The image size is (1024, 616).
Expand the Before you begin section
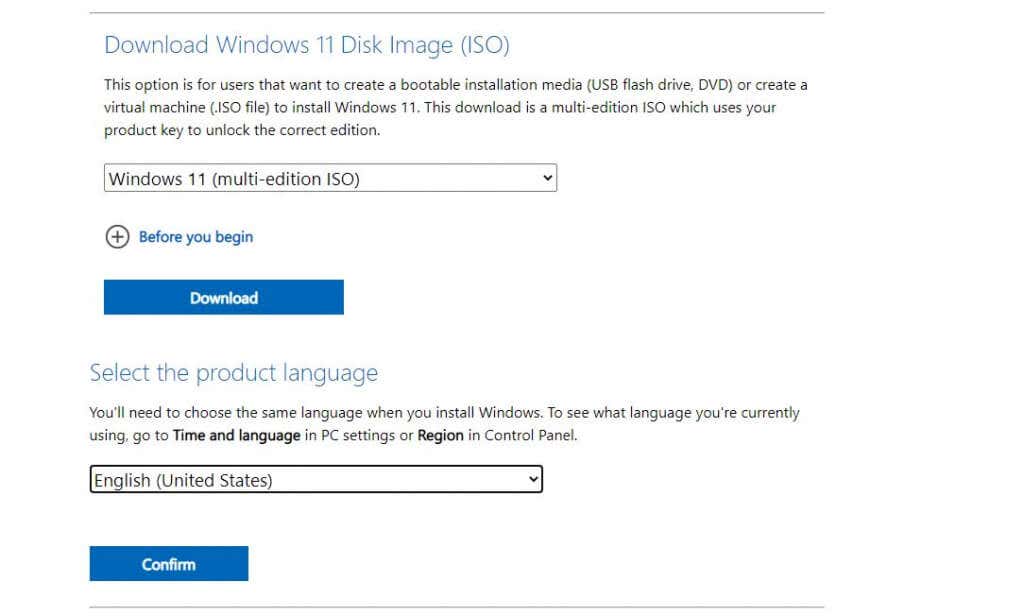point(195,237)
